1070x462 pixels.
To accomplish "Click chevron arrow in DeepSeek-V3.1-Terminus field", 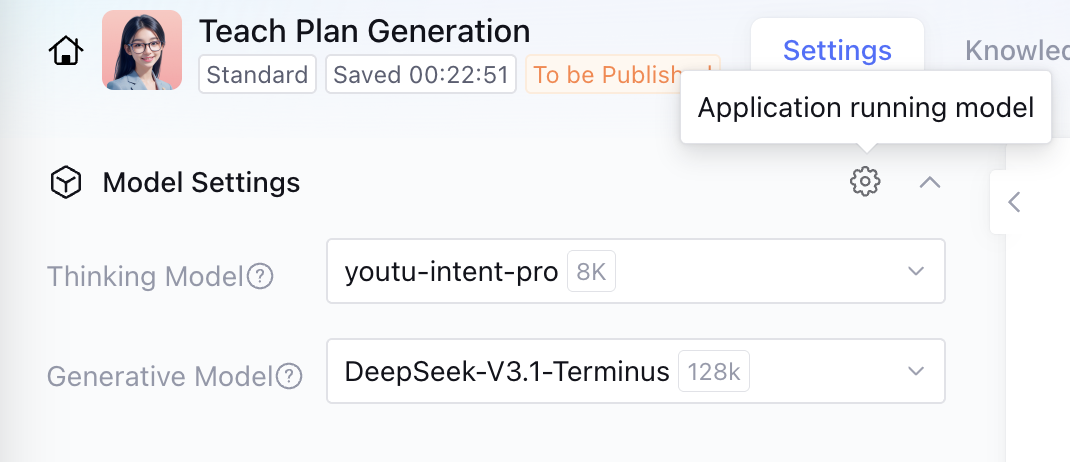I will point(916,371).
